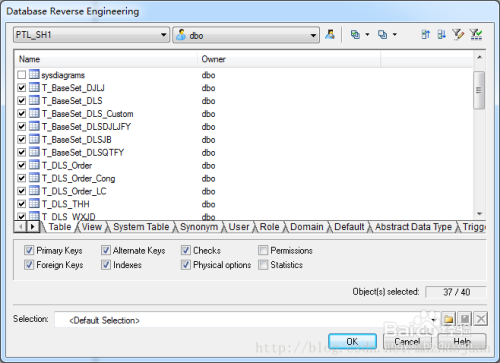Click the T_BaseSet_DJLJ table icon
The image size is (500, 363).
coord(34,87)
